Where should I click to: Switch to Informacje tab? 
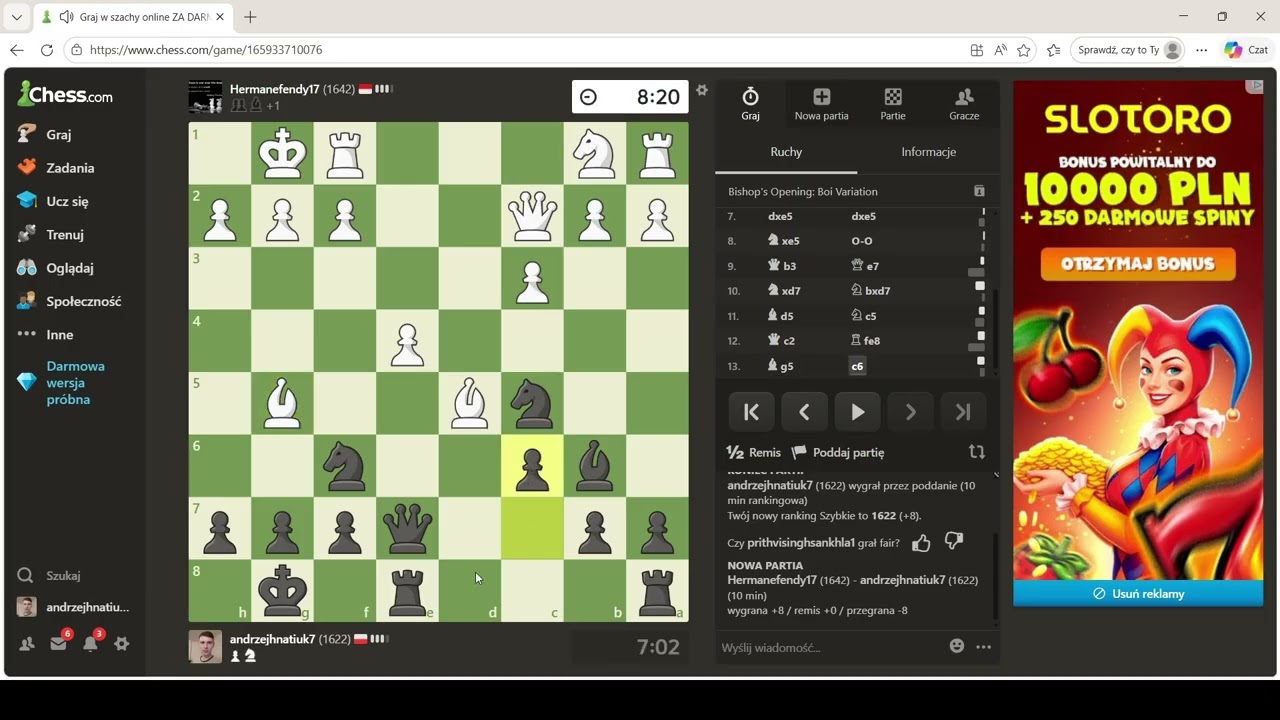click(928, 152)
